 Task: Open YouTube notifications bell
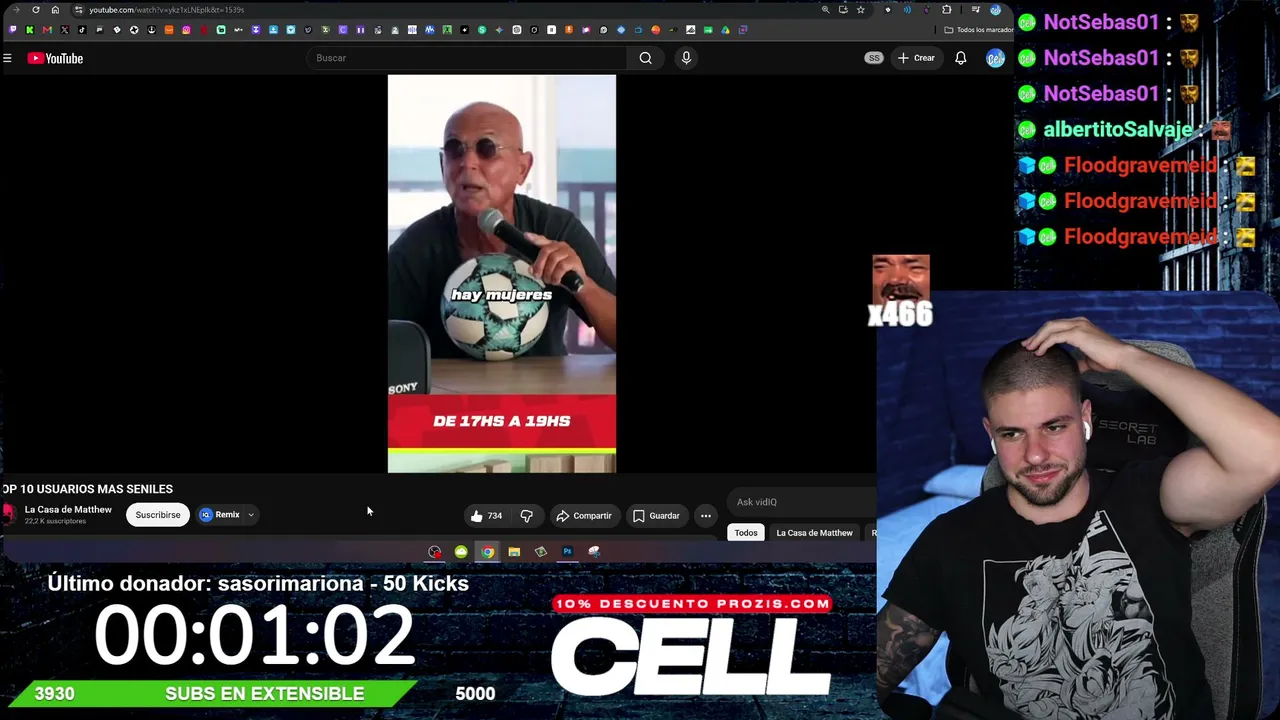(960, 58)
